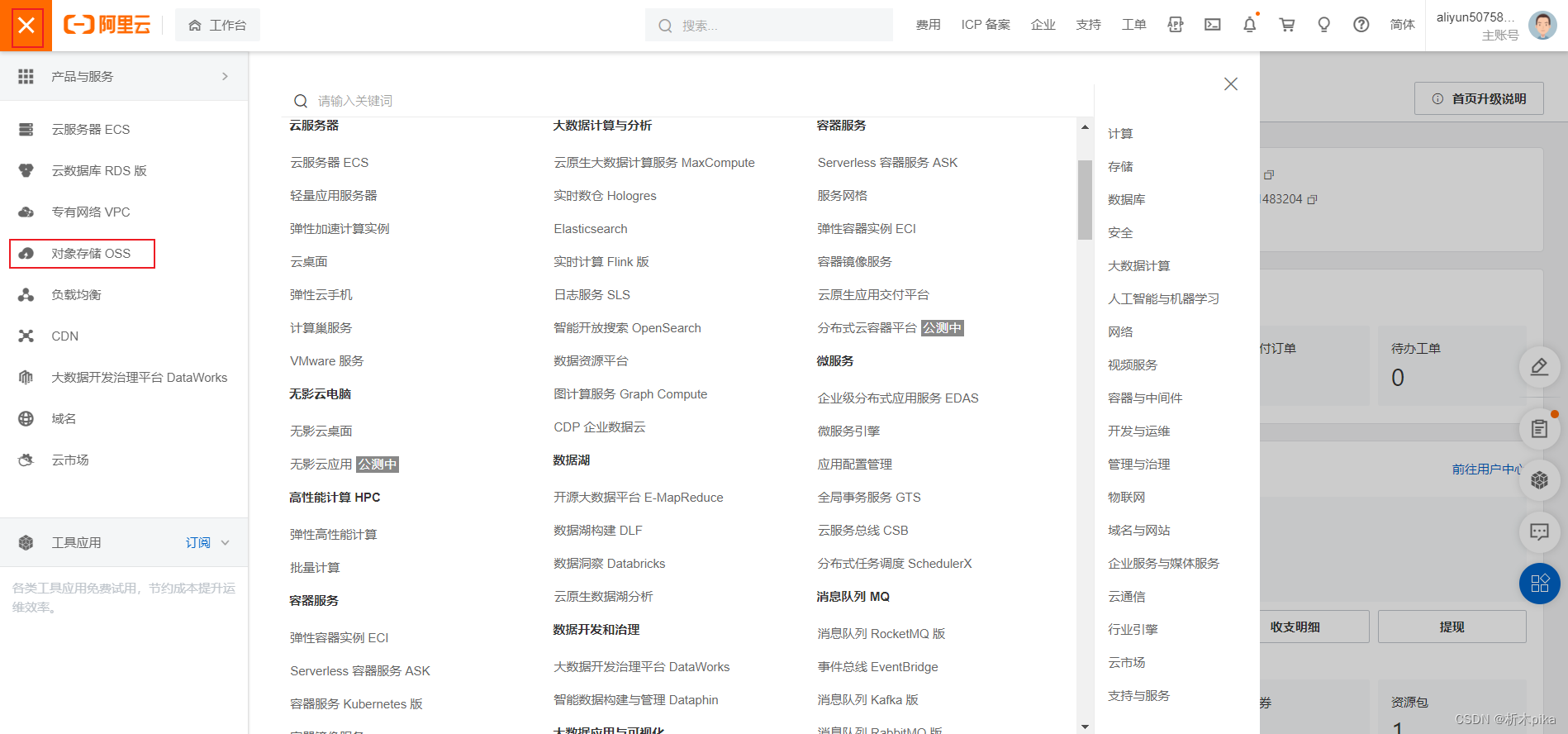Open 消息队列 RocketMQ 版 link
The image size is (1568, 734).
(x=881, y=633)
